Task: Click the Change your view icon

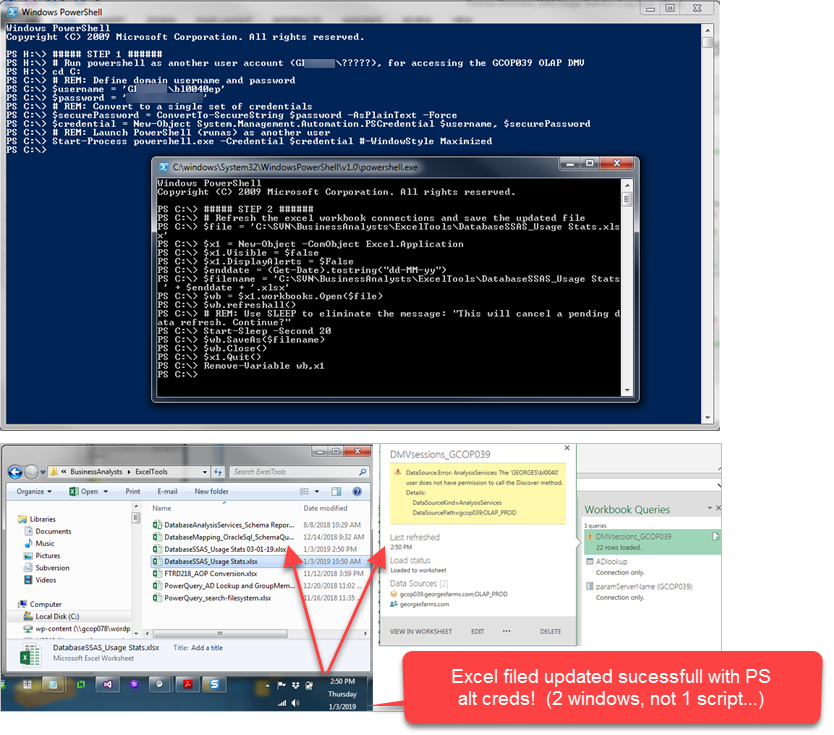Action: (304, 491)
